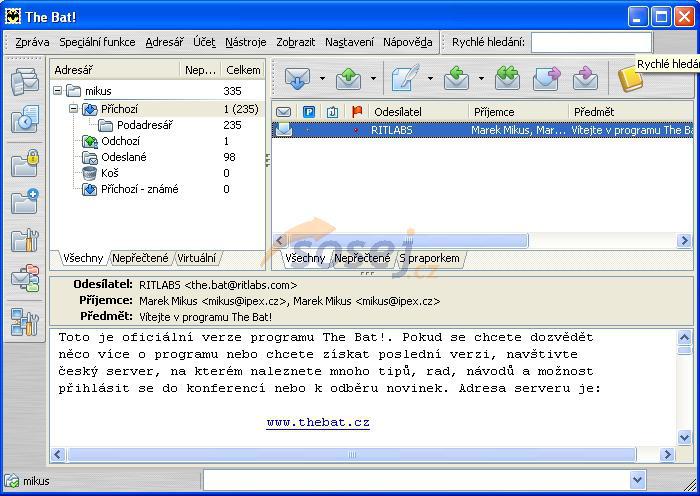
Task: Click the reply to all toolbar icon
Action: pos(507,79)
